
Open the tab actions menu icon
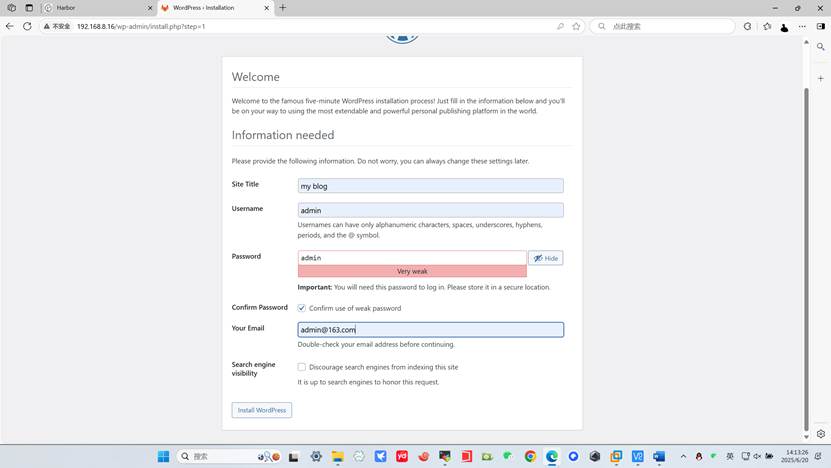pyautogui.click(x=29, y=7)
